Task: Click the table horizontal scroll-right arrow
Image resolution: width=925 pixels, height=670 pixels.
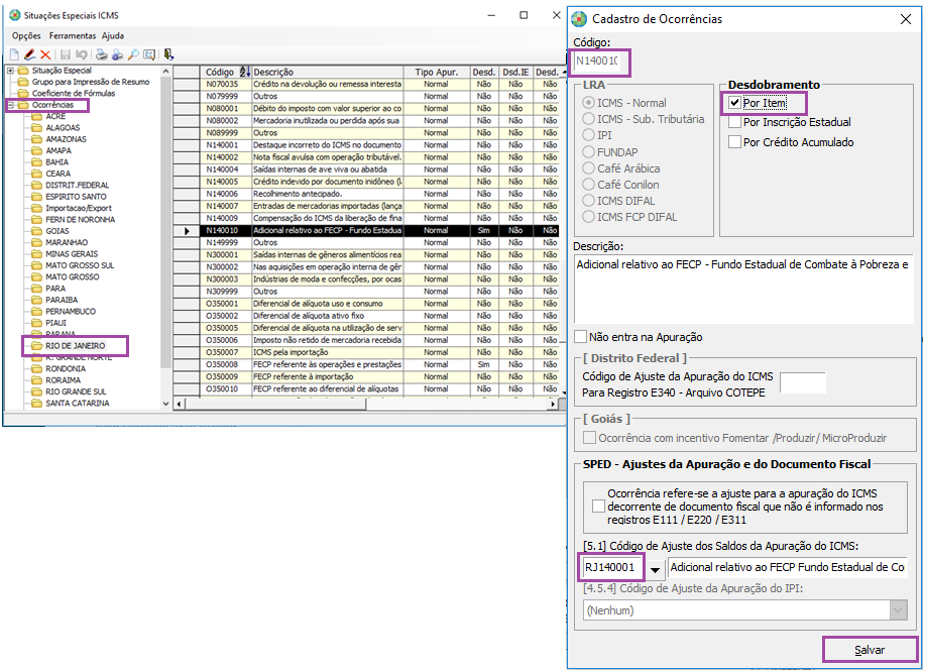Action: click(x=552, y=404)
